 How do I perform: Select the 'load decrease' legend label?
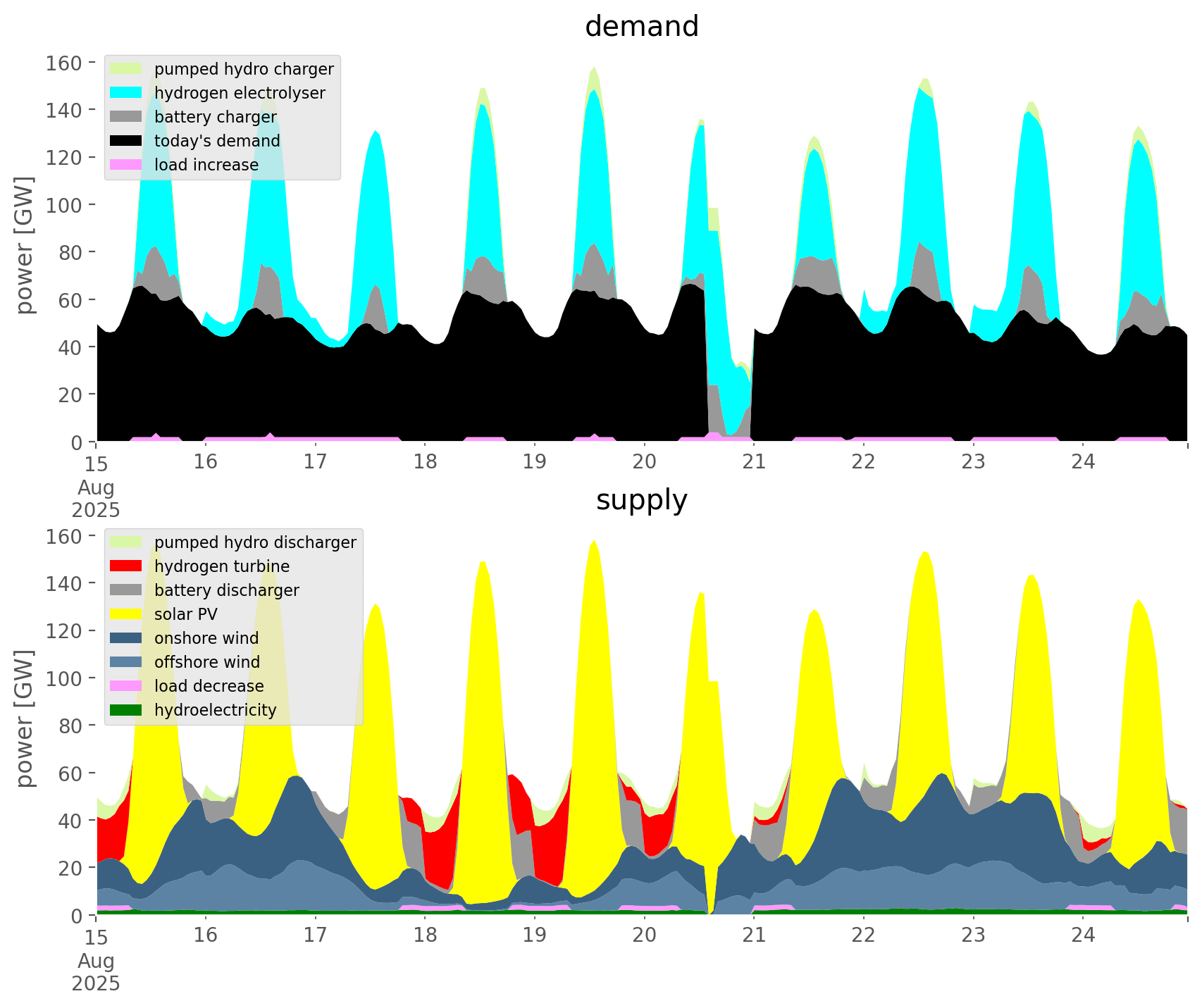209,686
